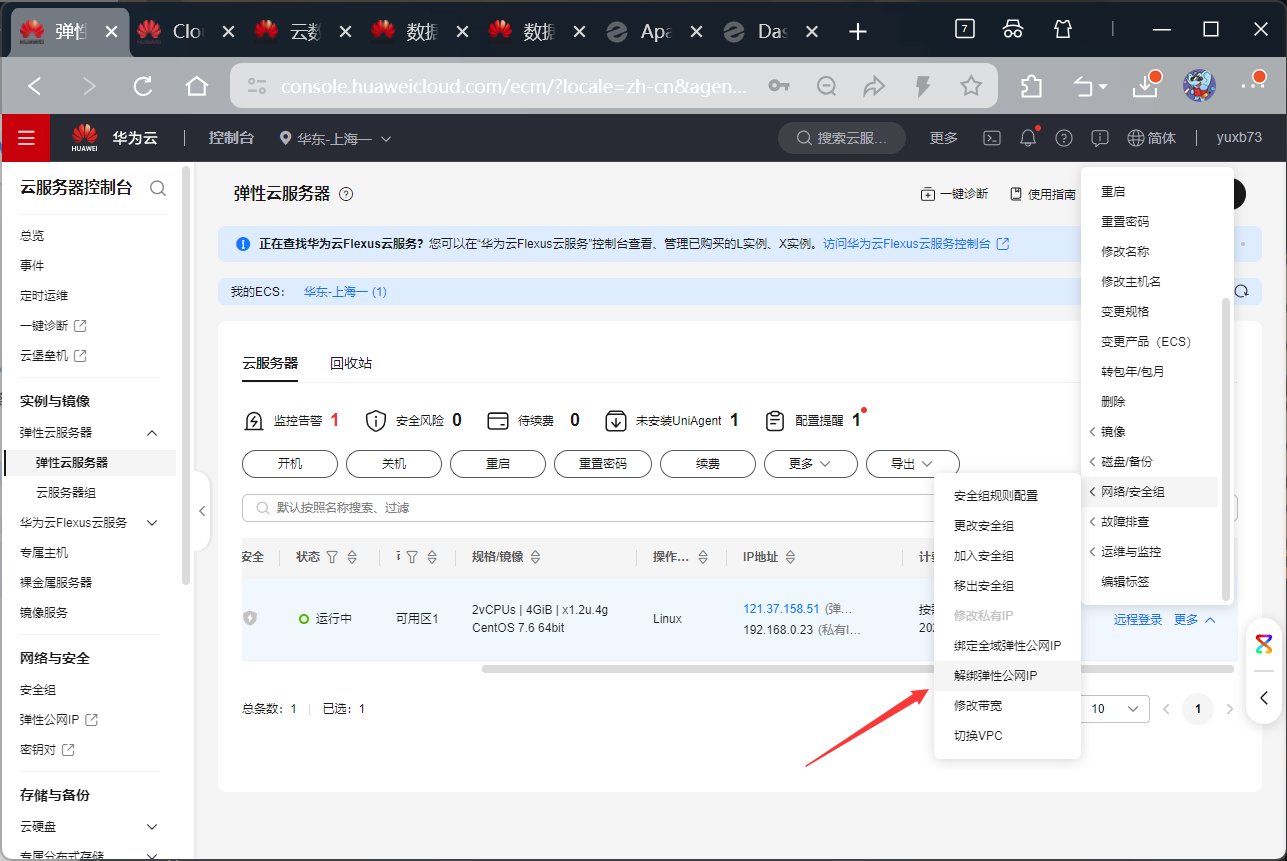Image resolution: width=1287 pixels, height=861 pixels.
Task: Open 远程登录 link for server
Action: point(1138,620)
